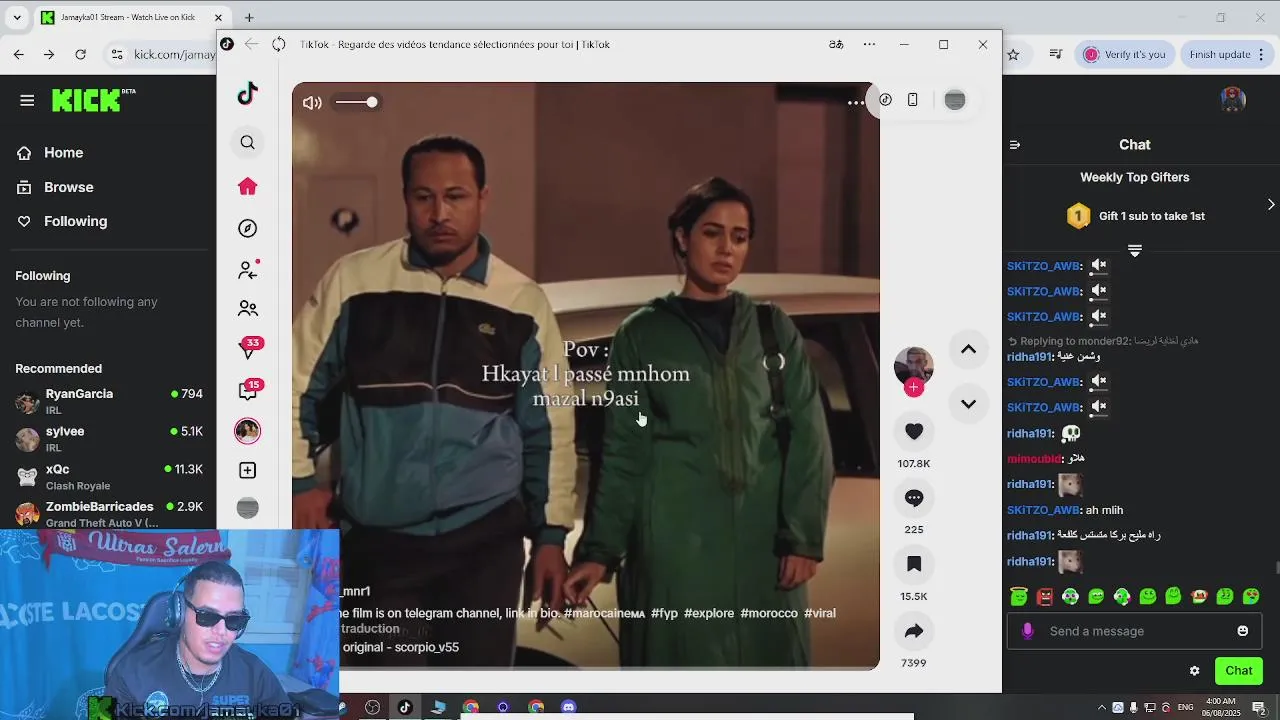
Task: Open the Kick hamburger menu
Action: (x=27, y=100)
